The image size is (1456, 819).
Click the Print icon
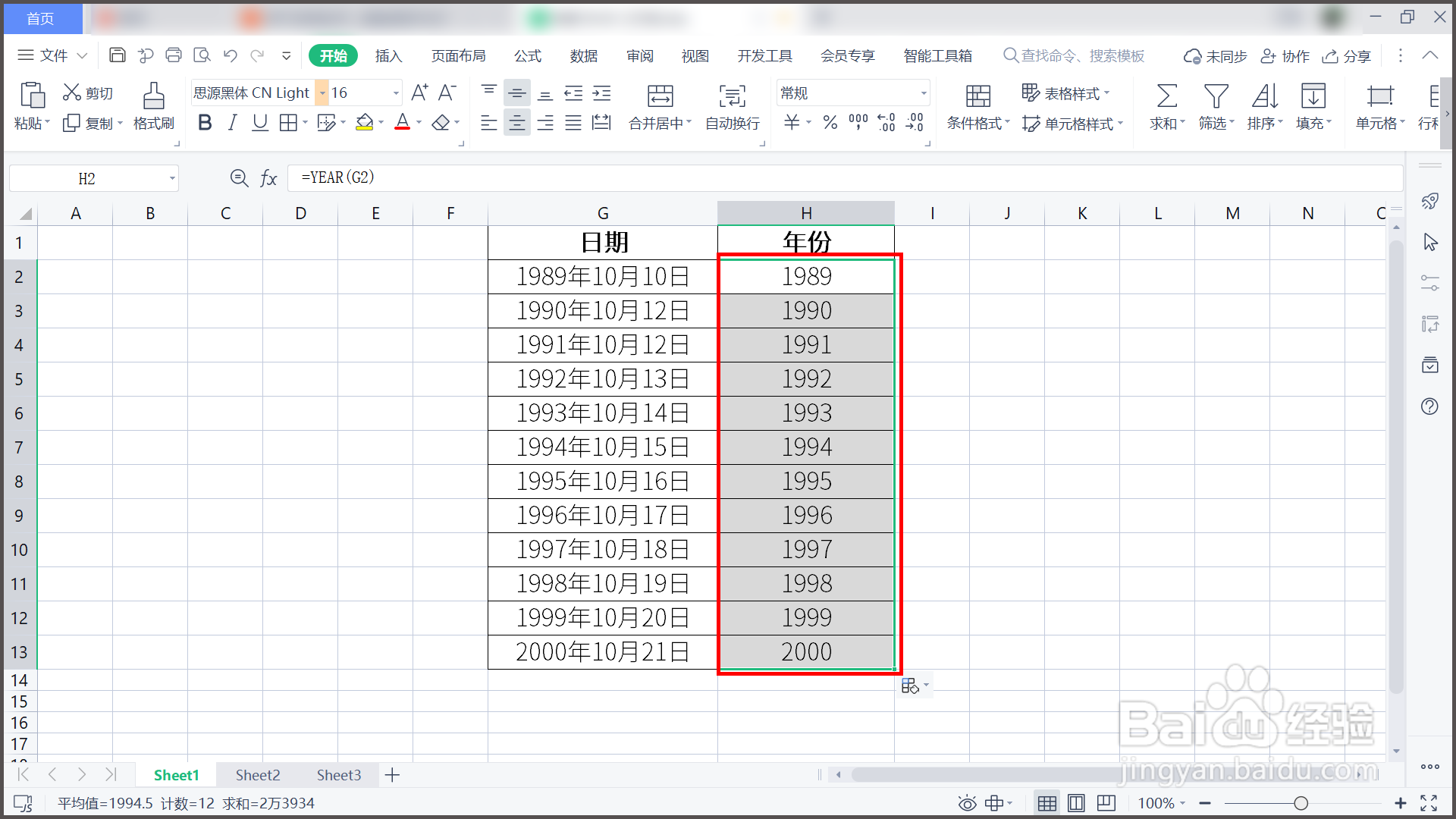tap(174, 55)
